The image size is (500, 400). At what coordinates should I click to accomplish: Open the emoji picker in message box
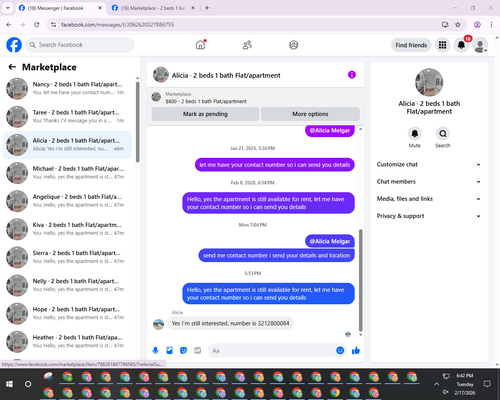pyautogui.click(x=340, y=350)
